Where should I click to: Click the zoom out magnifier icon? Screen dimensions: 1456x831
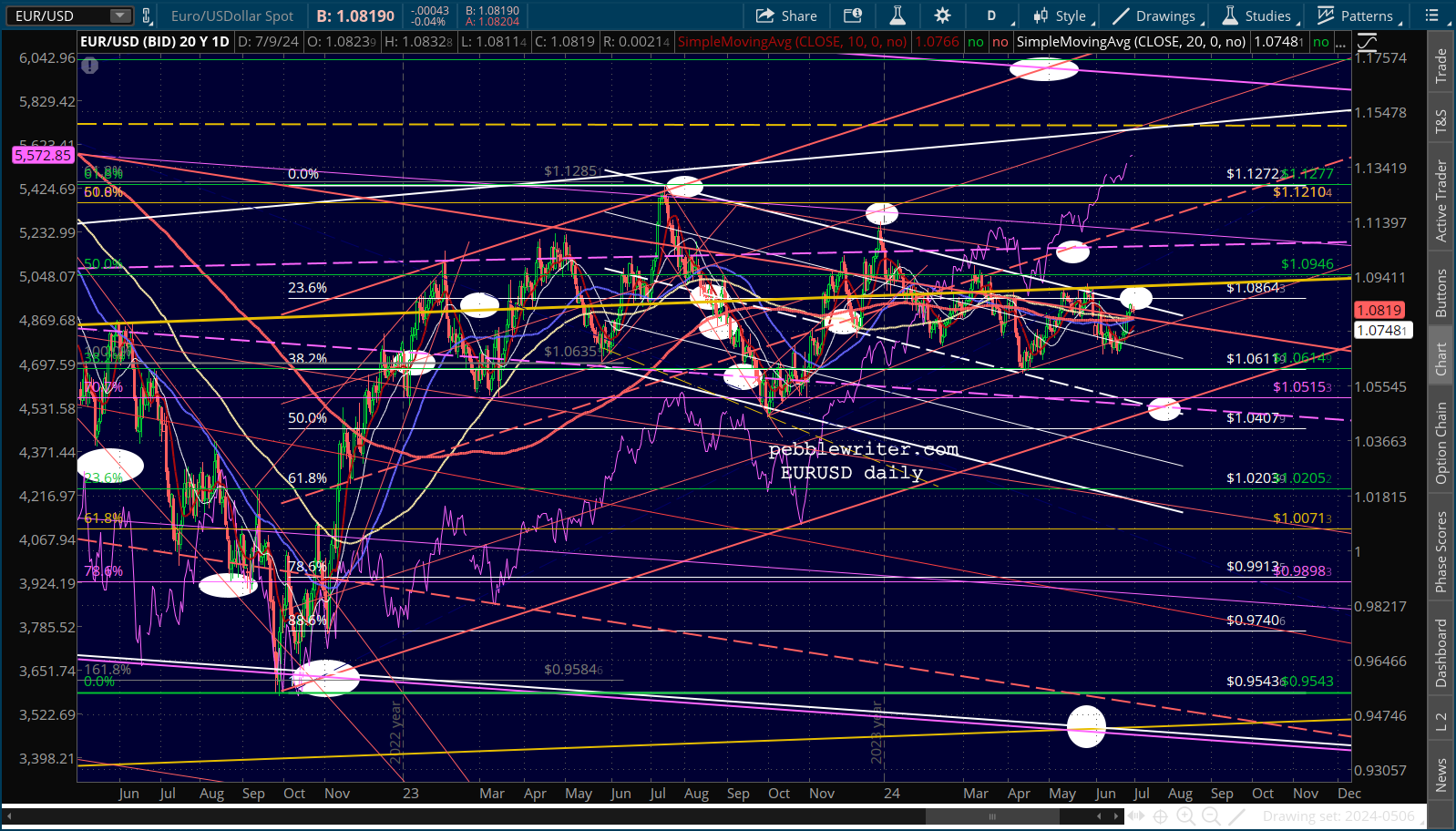(x=1211, y=816)
